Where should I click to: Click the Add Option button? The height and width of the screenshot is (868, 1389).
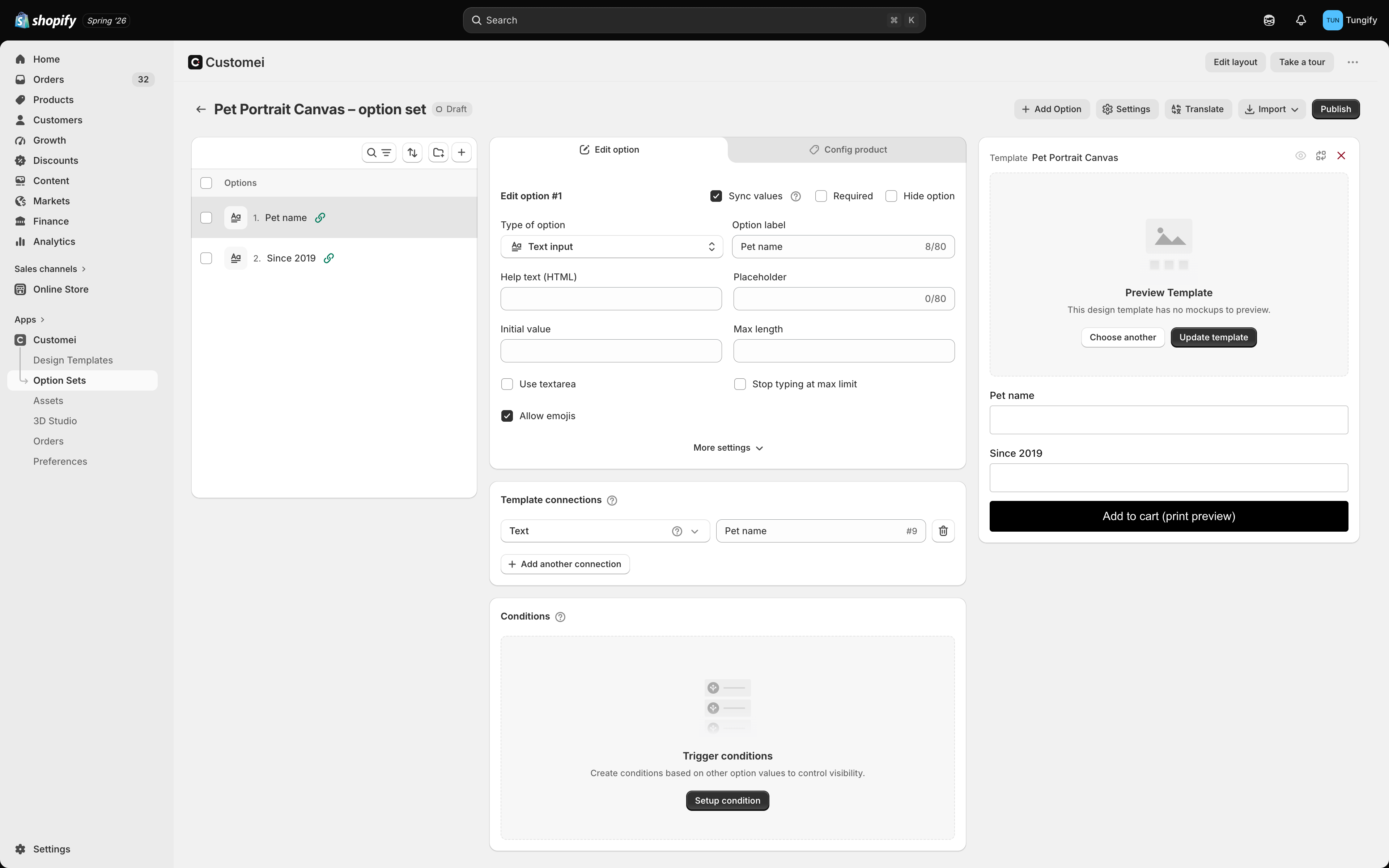(1052, 109)
